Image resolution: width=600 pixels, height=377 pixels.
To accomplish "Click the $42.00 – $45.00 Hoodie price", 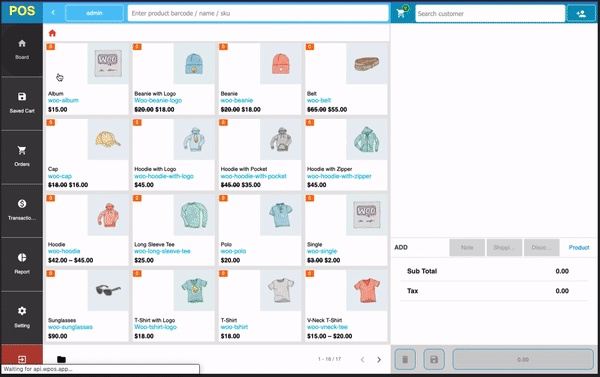I will click(70, 260).
